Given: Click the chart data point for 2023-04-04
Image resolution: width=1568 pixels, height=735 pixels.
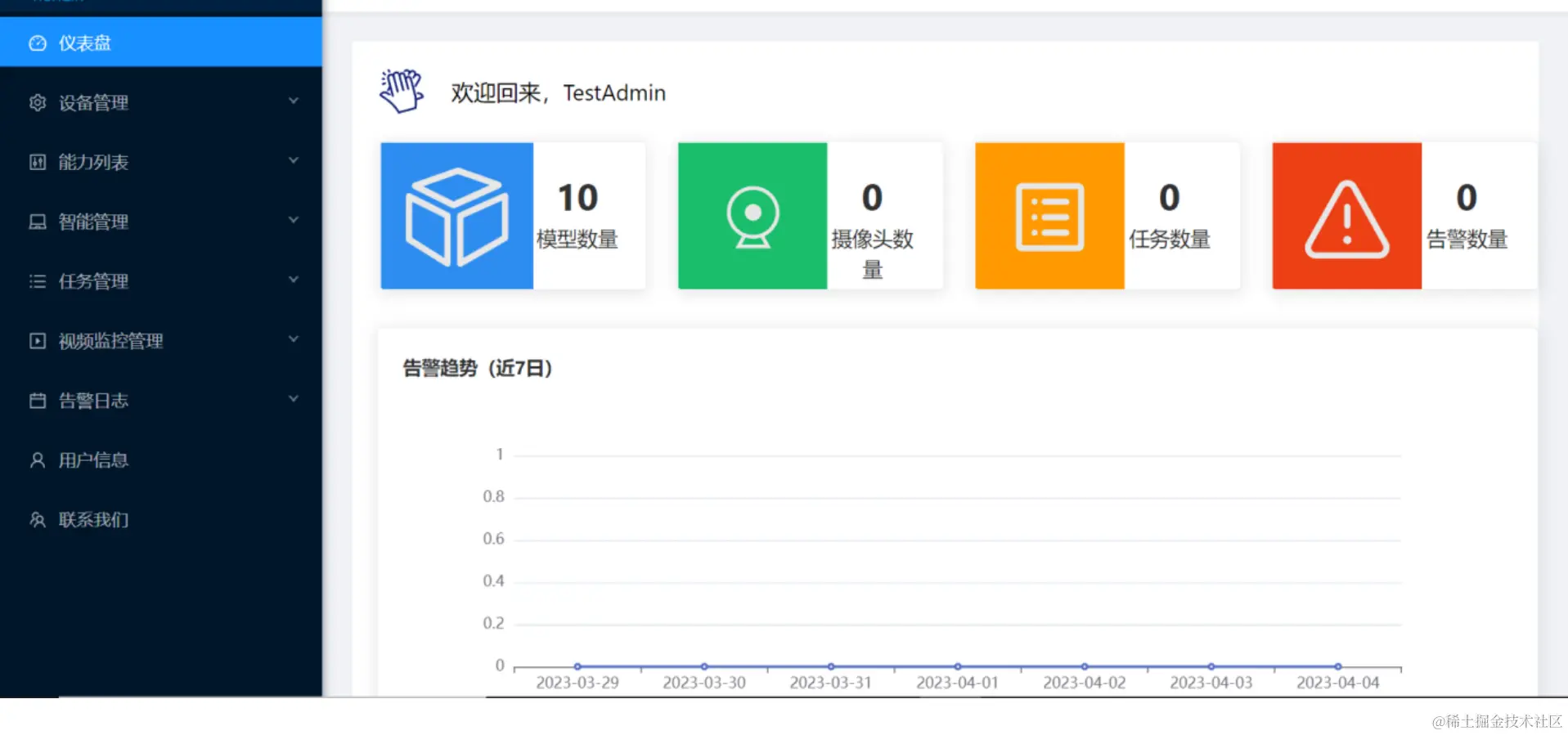Looking at the screenshot, I should [1338, 666].
